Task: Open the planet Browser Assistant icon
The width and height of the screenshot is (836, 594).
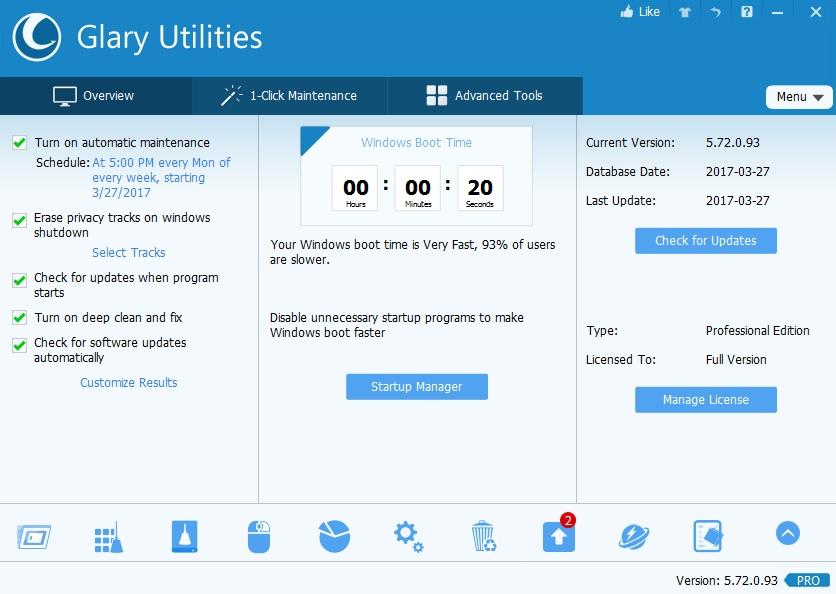Action: (x=634, y=536)
